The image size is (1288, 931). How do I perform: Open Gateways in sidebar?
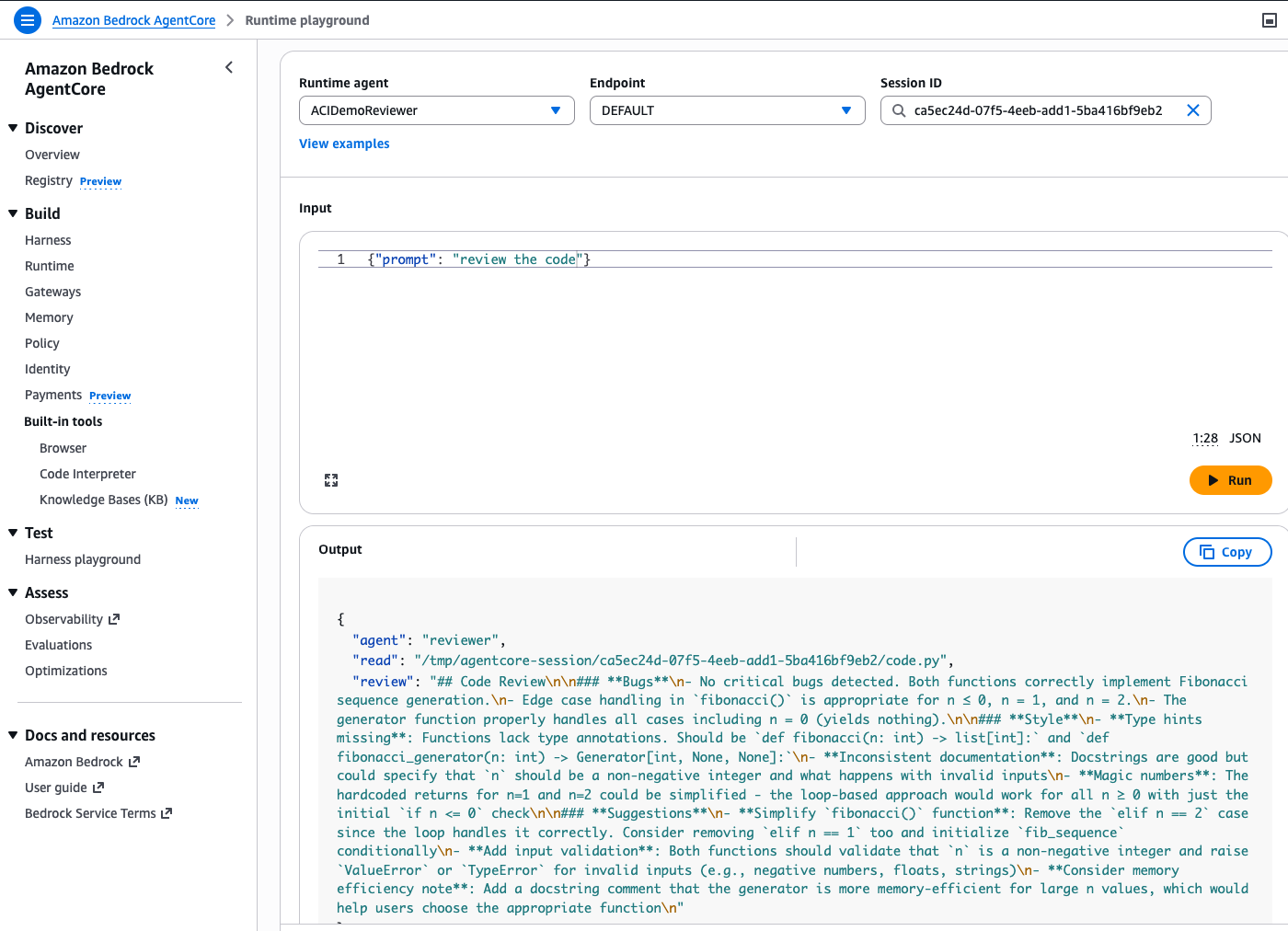[53, 292]
